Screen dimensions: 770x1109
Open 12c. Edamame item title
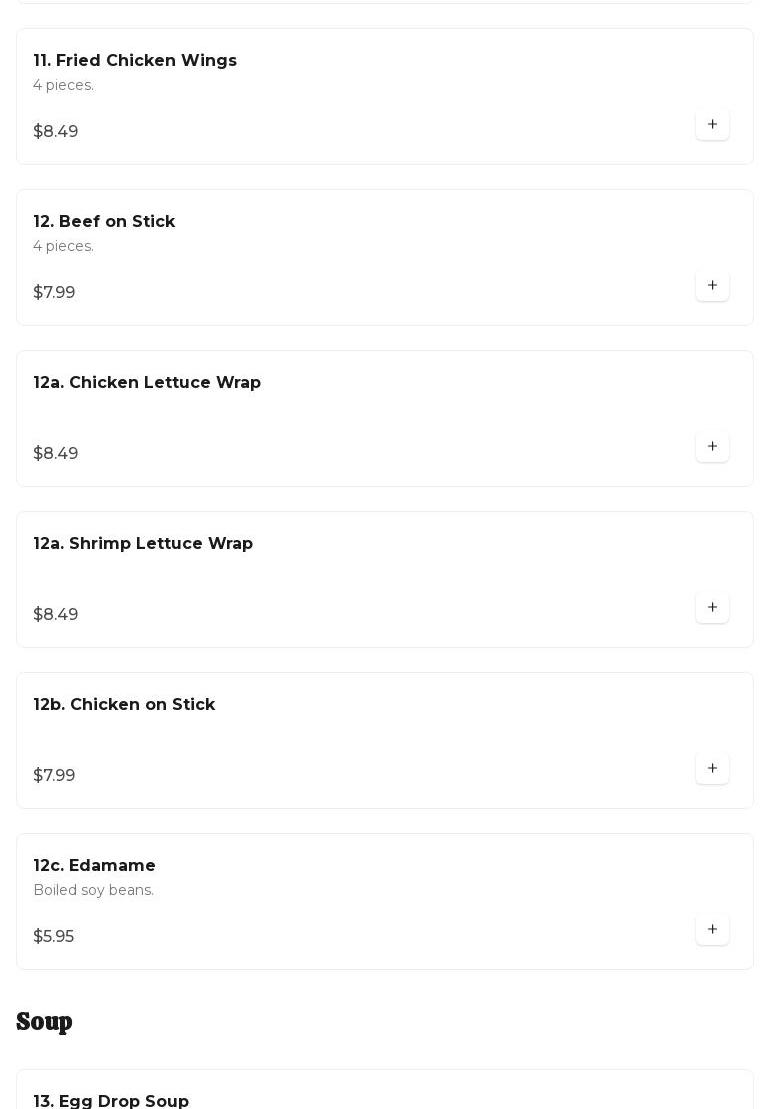point(94,866)
